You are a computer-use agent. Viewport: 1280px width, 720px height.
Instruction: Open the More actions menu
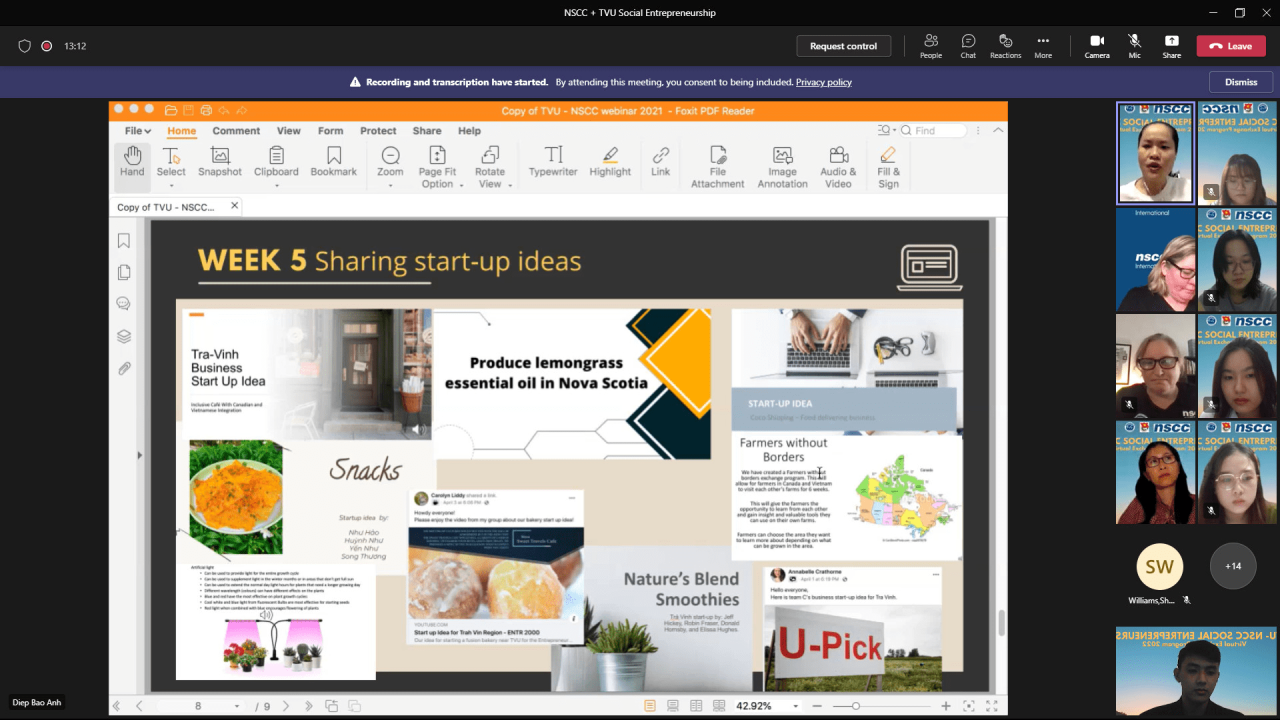[x=1043, y=46]
